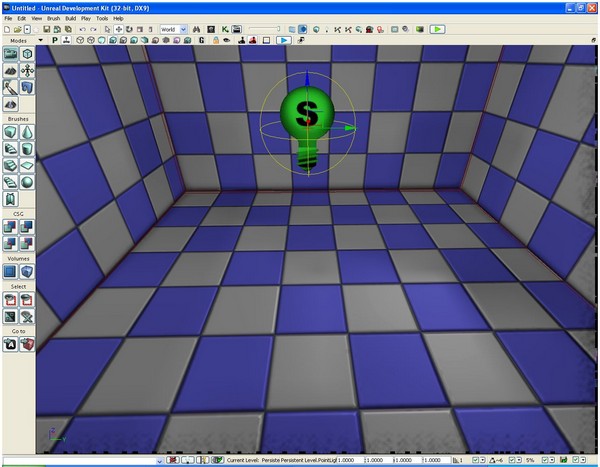
Task: Focus the console command input box
Action: (80, 461)
